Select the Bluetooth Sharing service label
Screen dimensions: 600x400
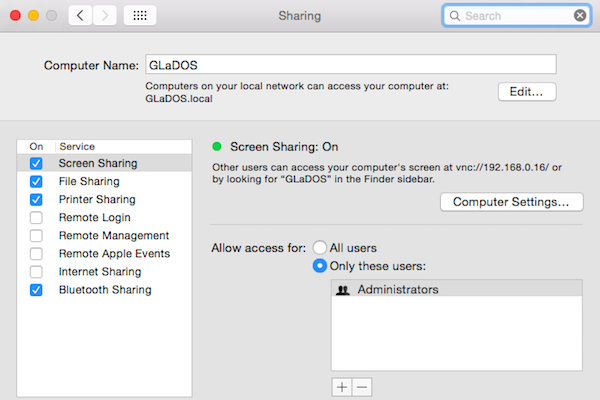(x=105, y=290)
